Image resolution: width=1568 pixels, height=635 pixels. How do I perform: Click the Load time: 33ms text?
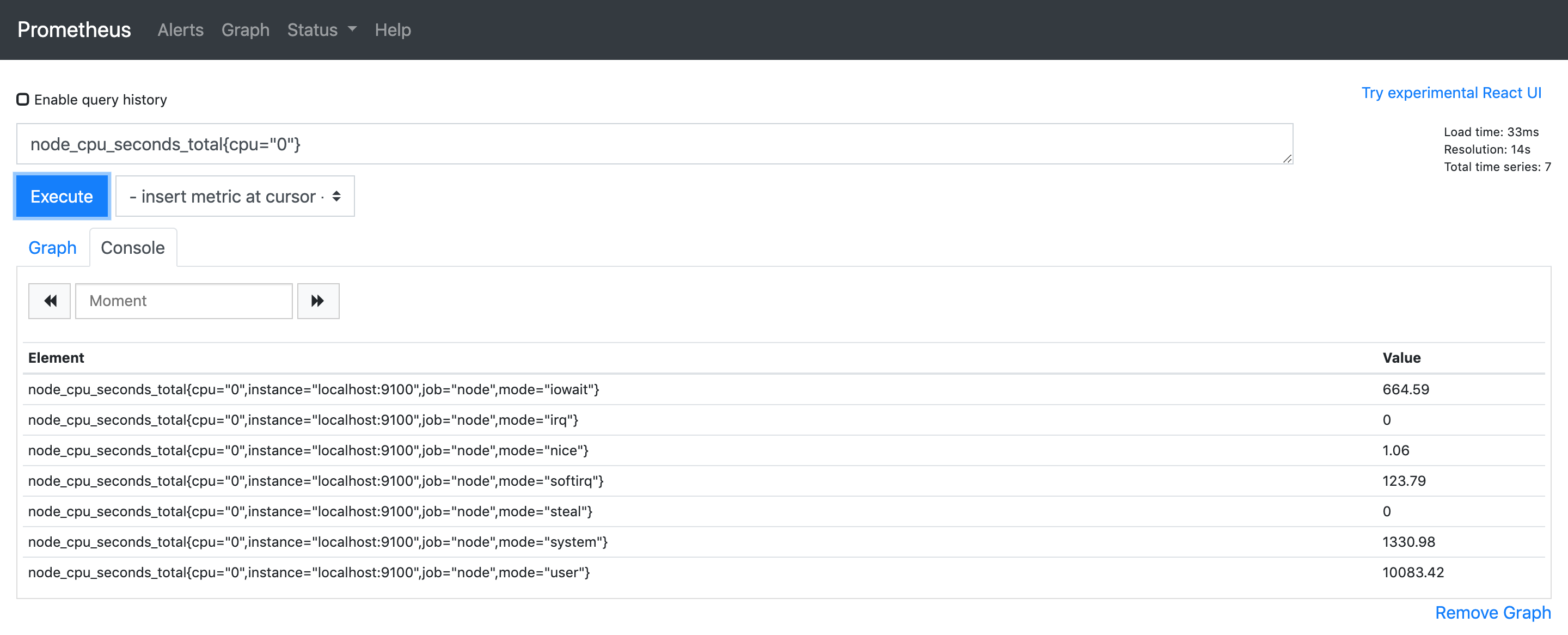[1491, 131]
